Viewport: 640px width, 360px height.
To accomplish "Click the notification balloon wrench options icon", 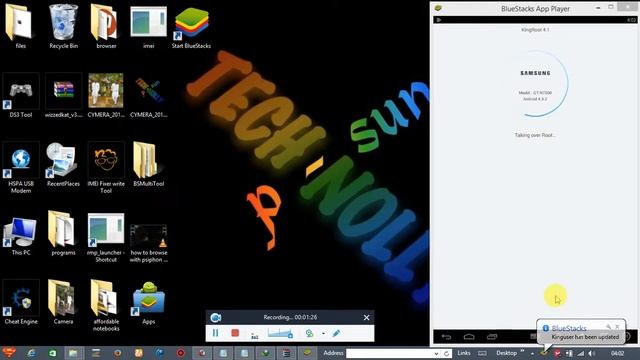I will (608, 327).
